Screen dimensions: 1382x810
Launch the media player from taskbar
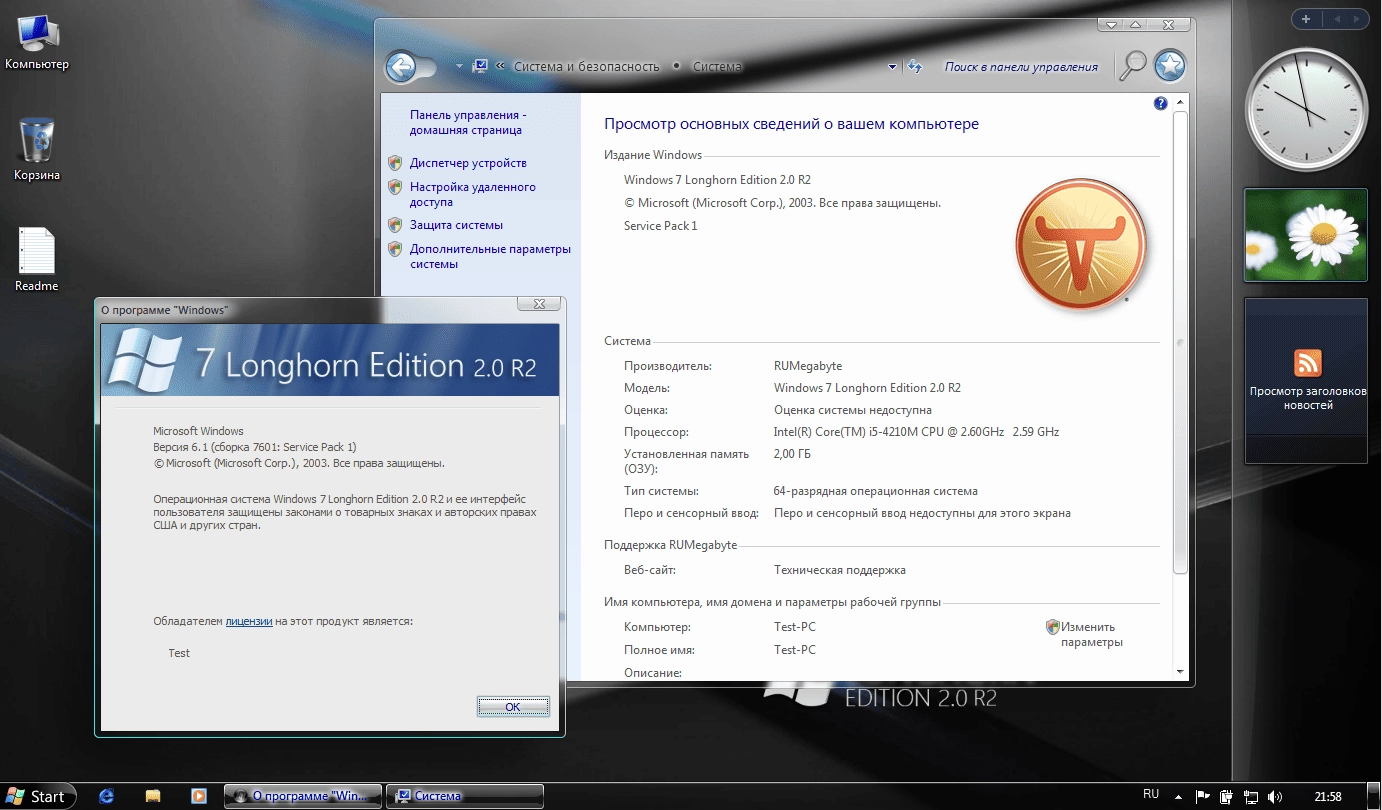point(199,796)
